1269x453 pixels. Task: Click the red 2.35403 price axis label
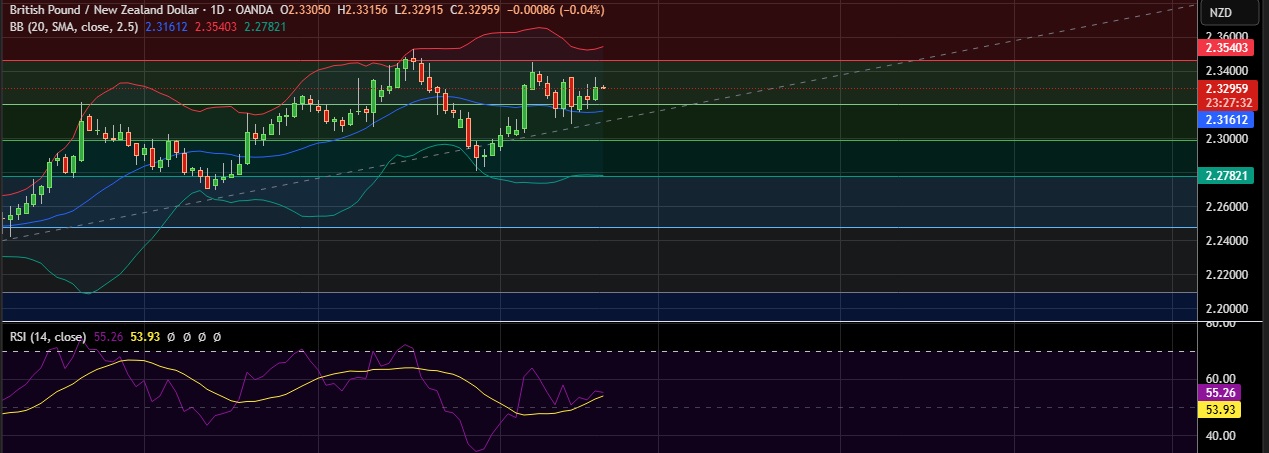coord(1228,47)
